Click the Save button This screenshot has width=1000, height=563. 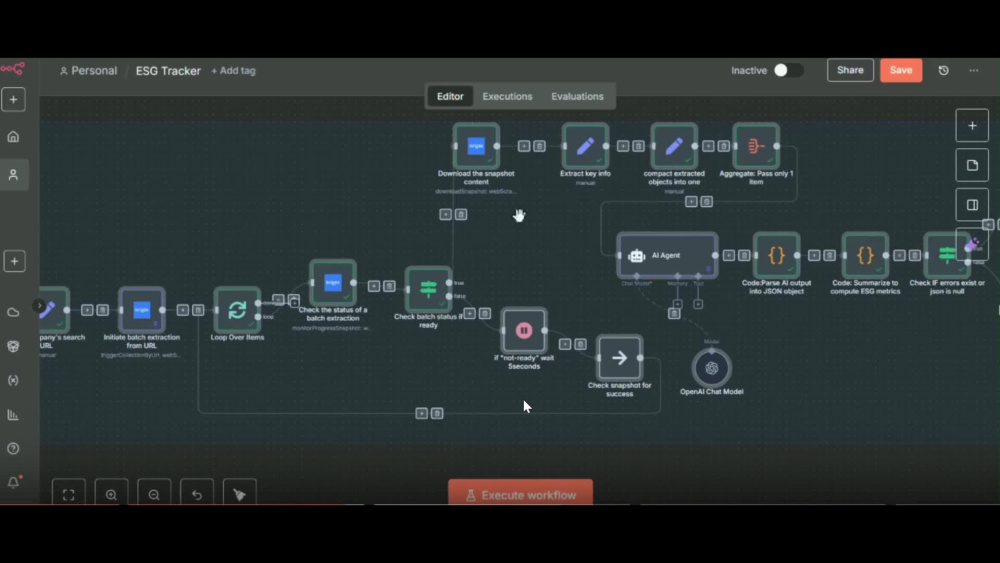point(901,70)
